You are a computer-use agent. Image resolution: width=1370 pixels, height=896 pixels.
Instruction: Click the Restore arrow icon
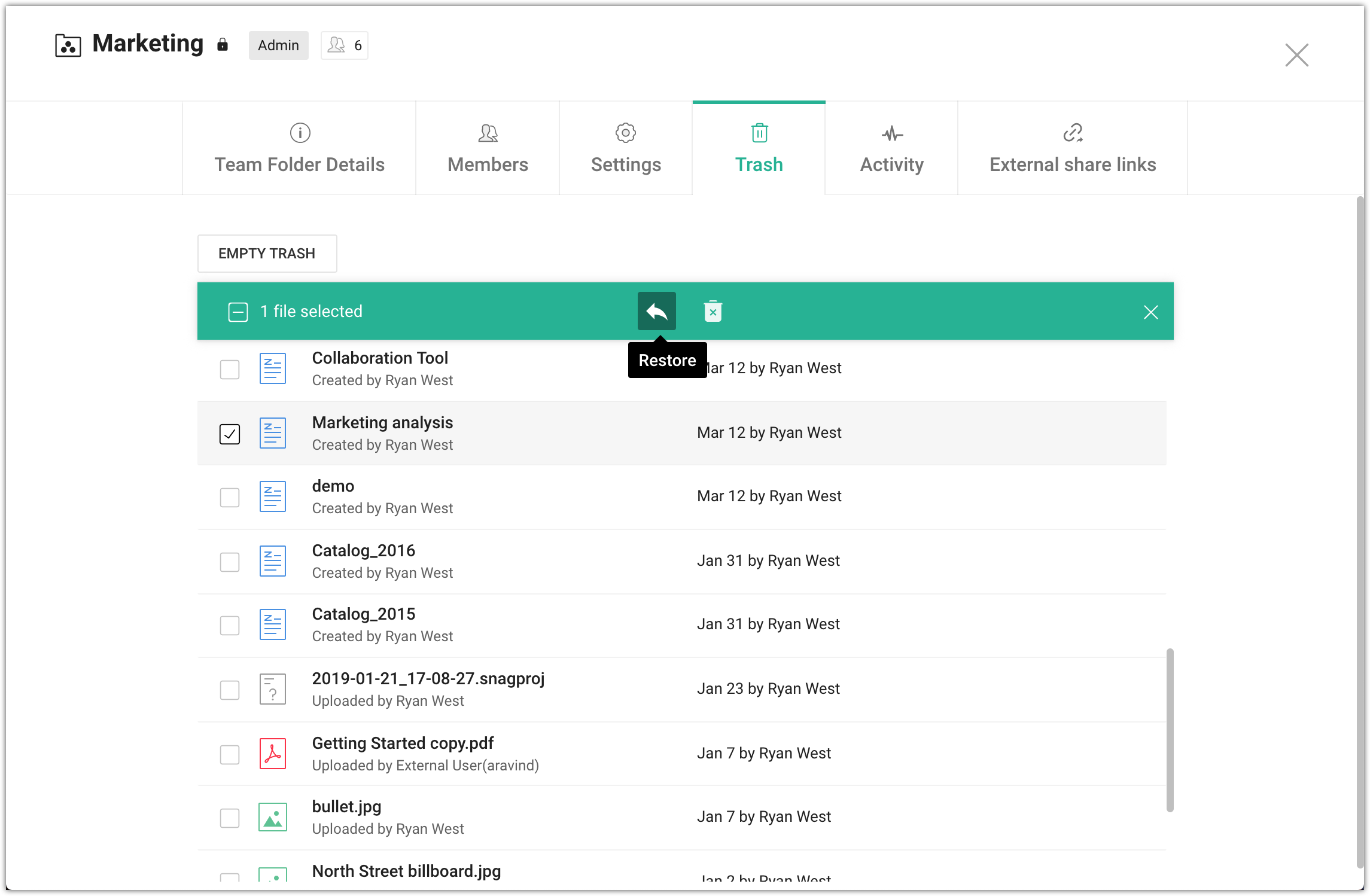pos(656,311)
